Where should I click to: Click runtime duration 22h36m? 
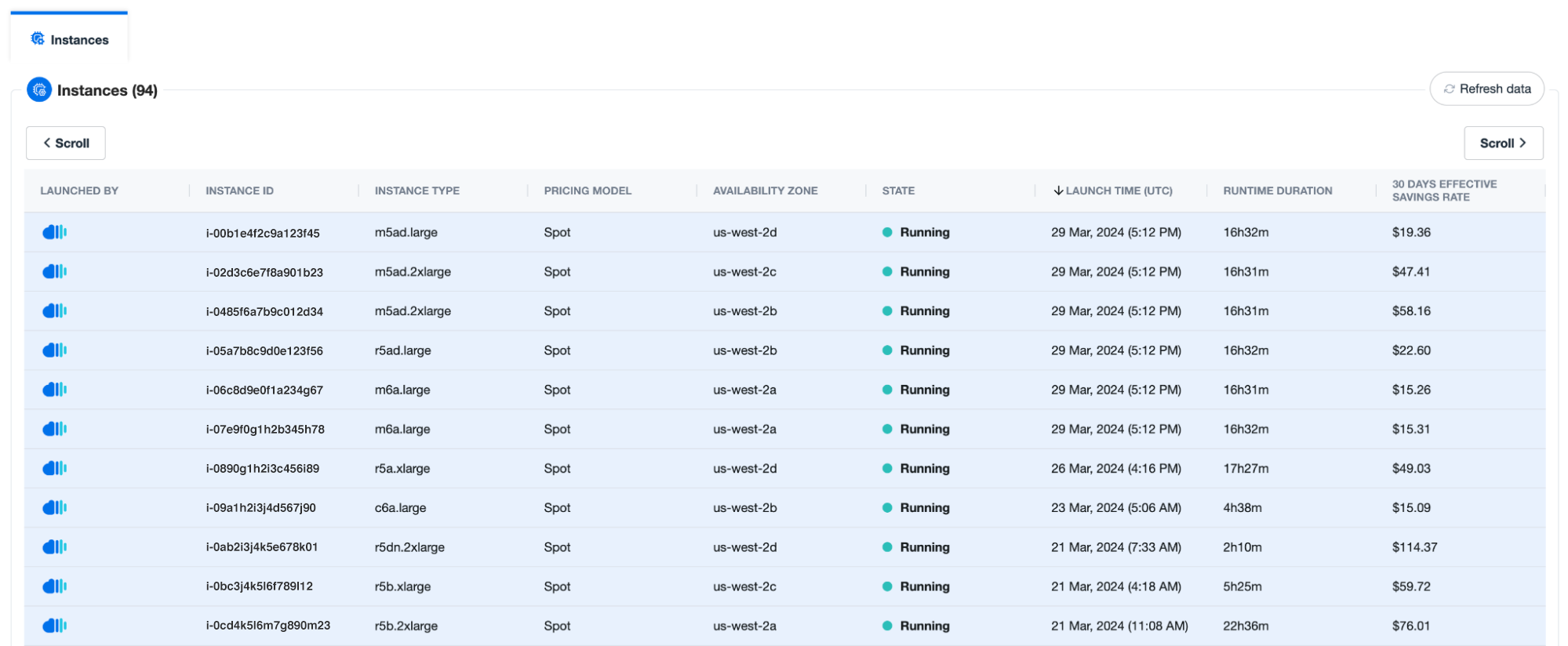tap(1246, 626)
